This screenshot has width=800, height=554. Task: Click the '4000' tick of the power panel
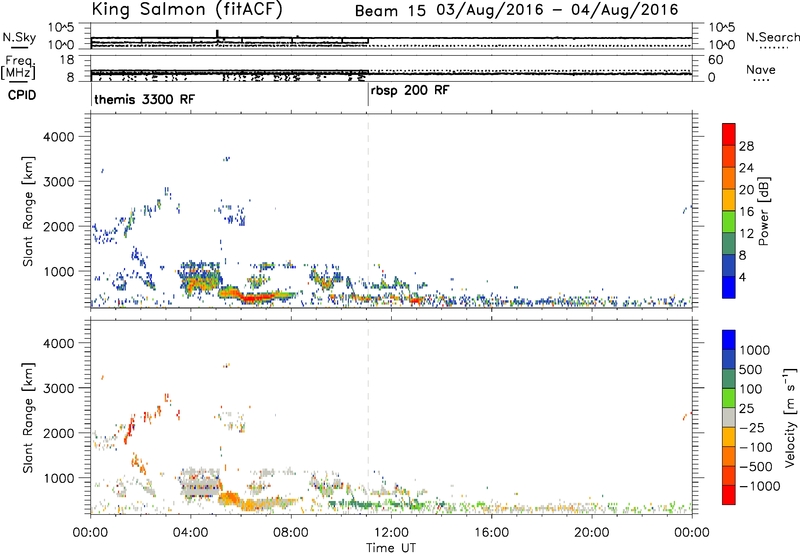[59, 137]
